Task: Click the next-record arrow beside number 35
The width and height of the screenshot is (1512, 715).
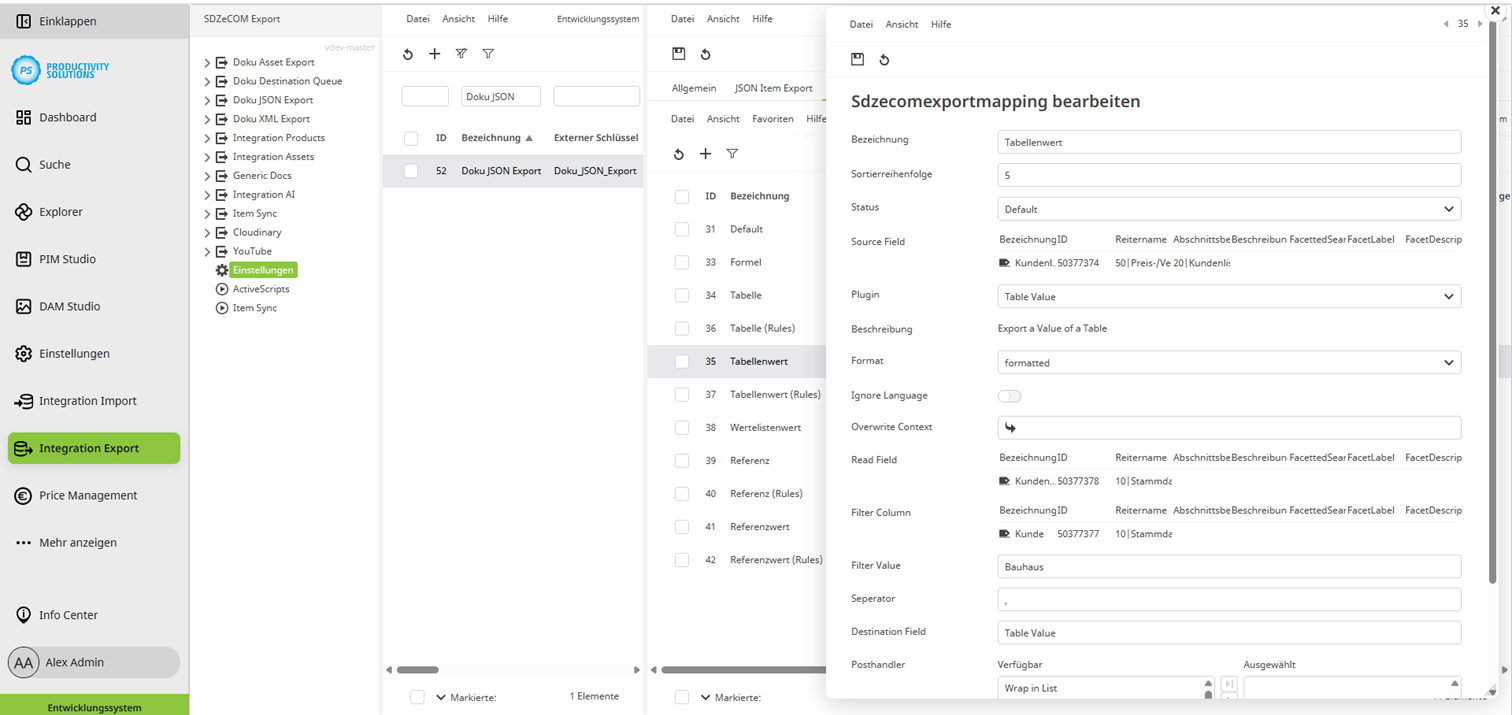Action: [x=1480, y=24]
